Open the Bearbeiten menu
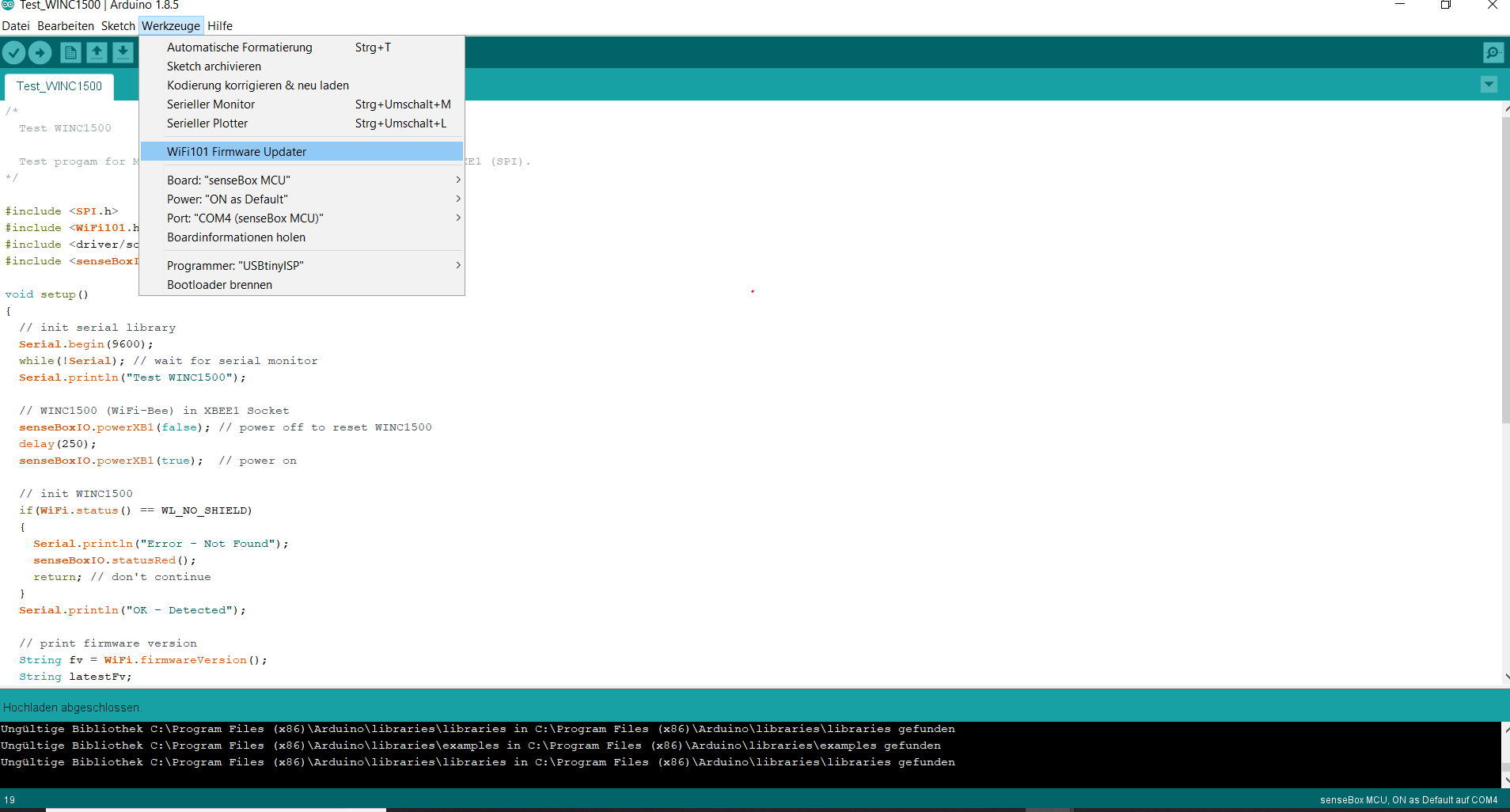The height and width of the screenshot is (812, 1510). tap(66, 26)
